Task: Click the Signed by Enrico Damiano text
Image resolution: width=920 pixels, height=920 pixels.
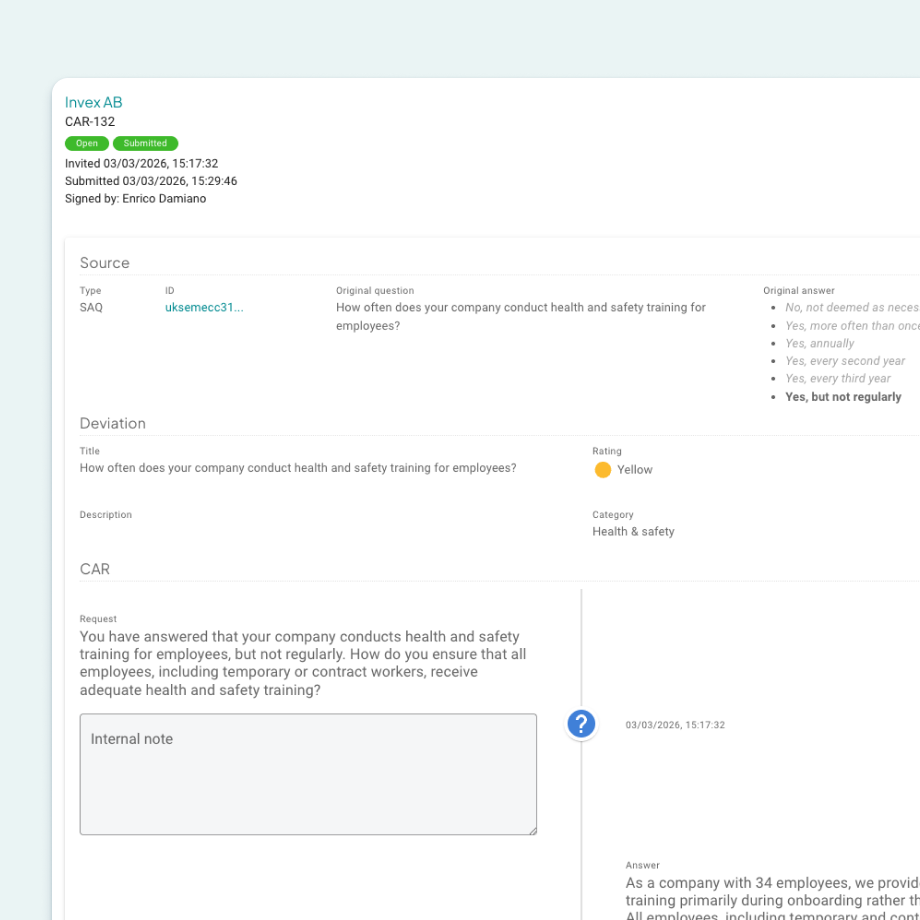Action: click(136, 199)
